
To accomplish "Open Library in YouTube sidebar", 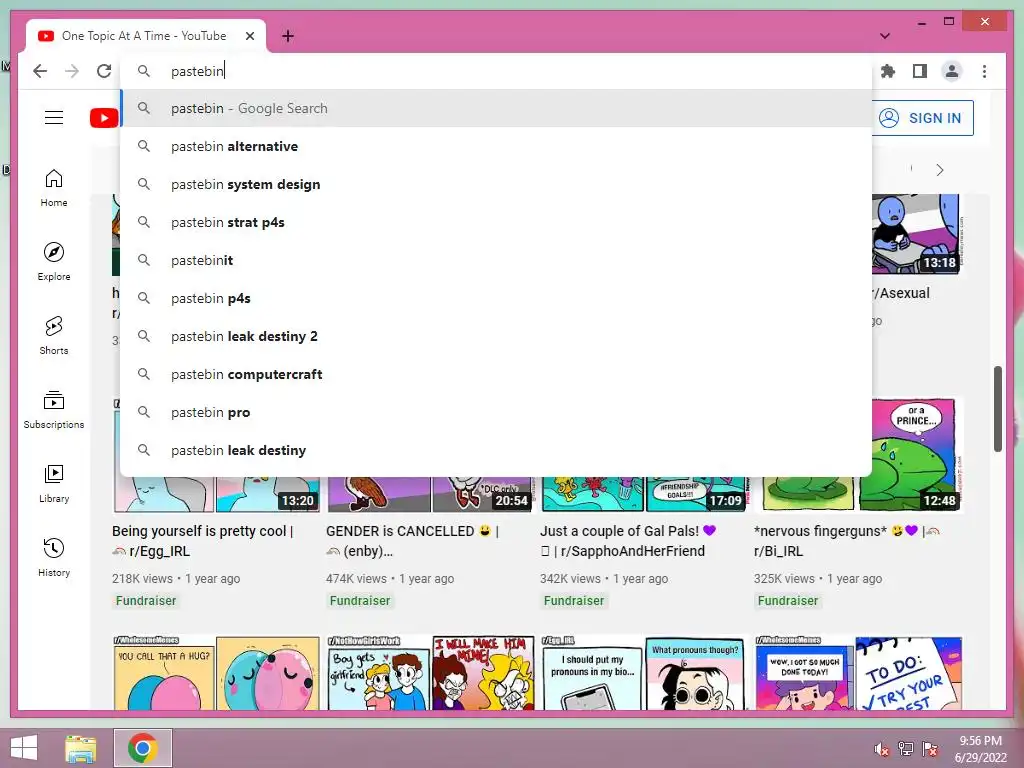I will coord(54,484).
